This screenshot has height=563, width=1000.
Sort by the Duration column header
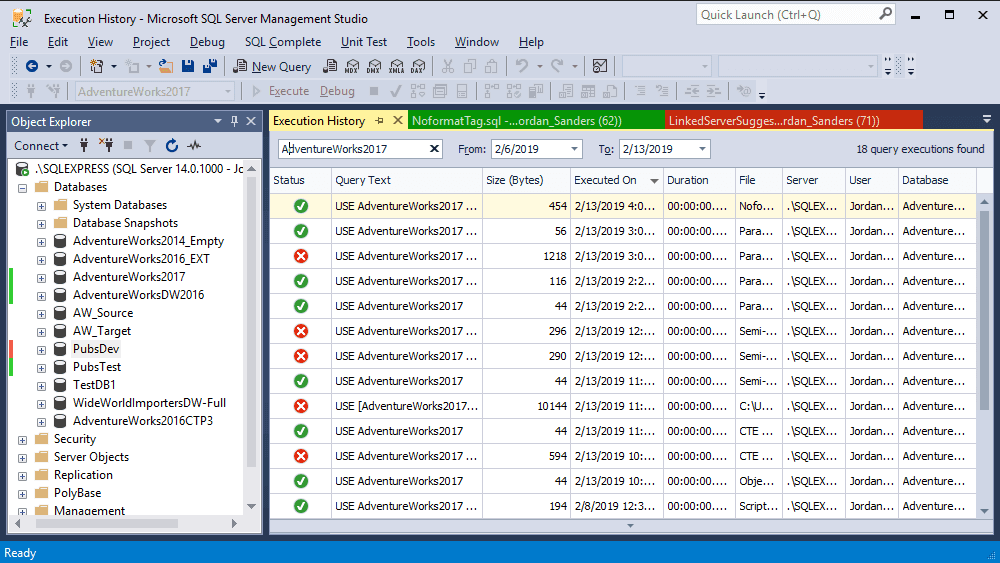(x=699, y=180)
